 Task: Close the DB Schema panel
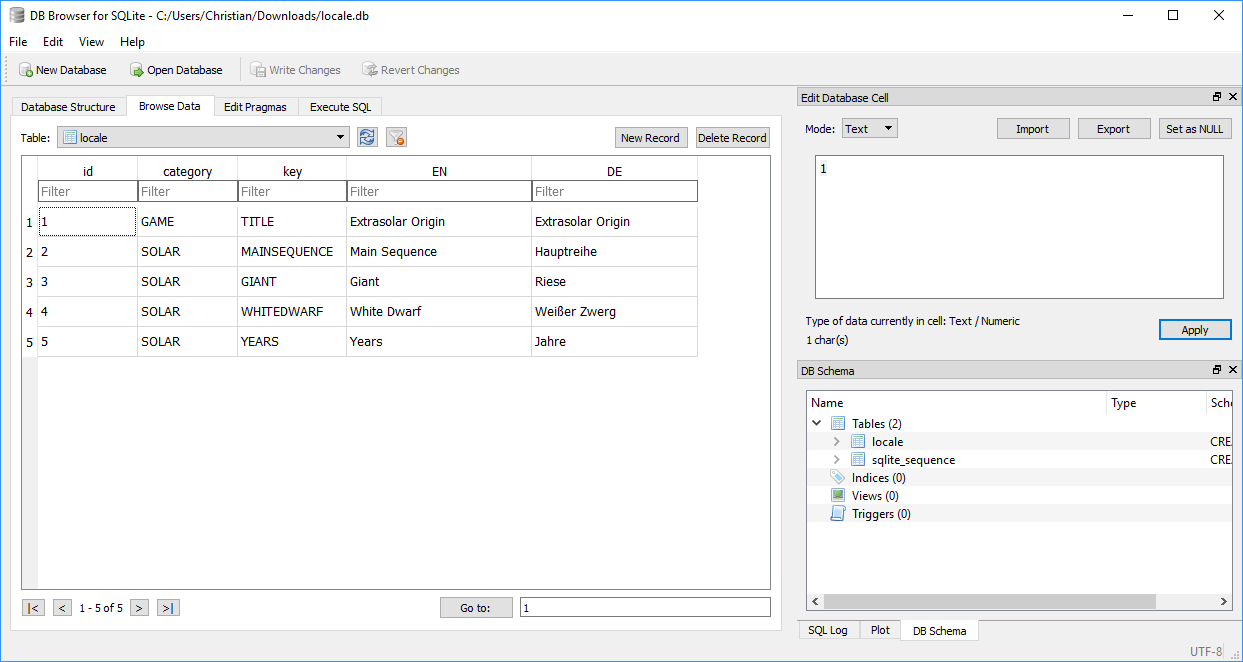point(1232,371)
